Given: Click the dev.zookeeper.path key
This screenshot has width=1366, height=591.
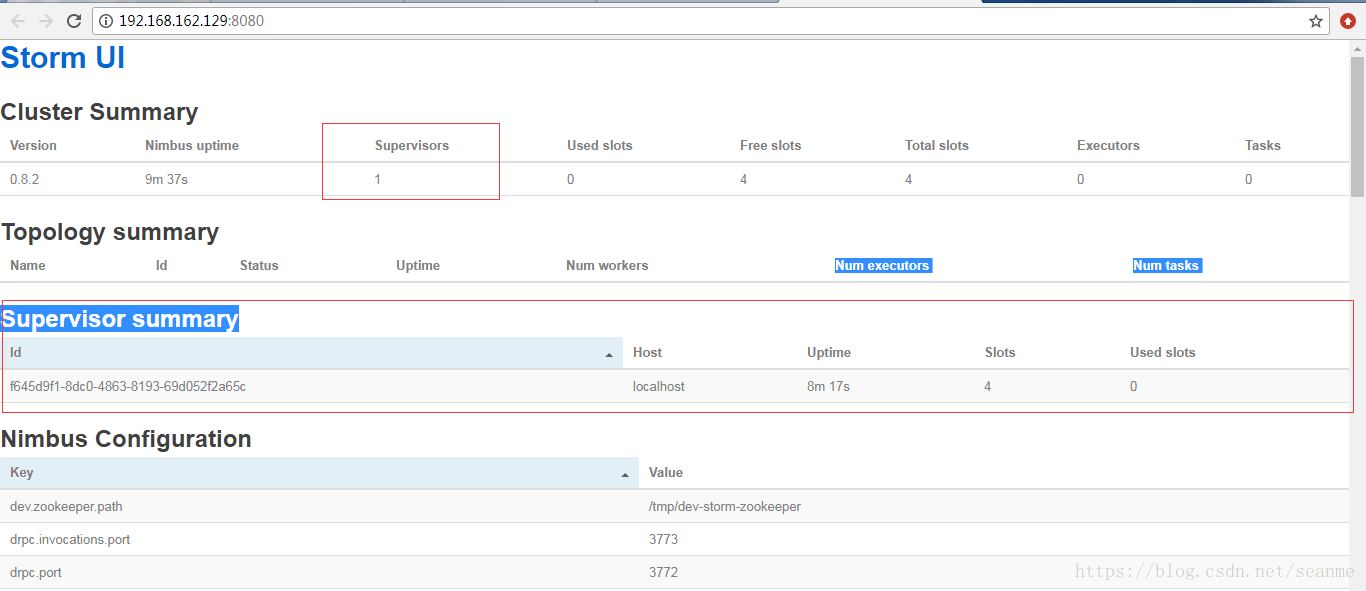Looking at the screenshot, I should click(66, 507).
